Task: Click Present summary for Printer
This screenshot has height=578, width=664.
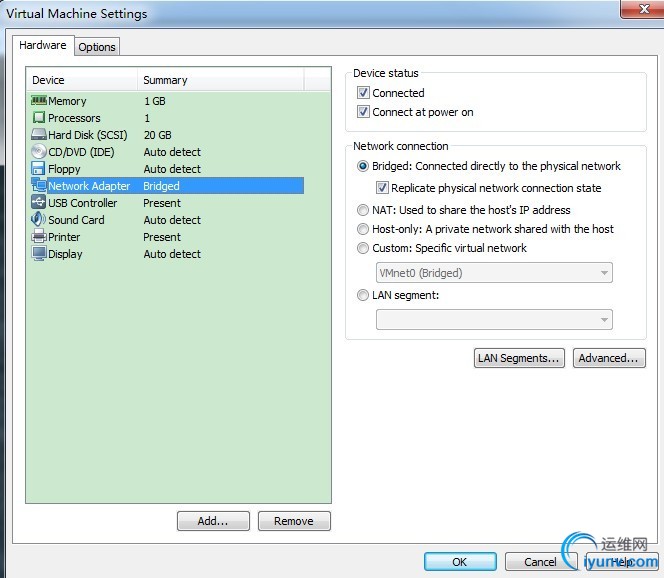Action: click(x=162, y=237)
